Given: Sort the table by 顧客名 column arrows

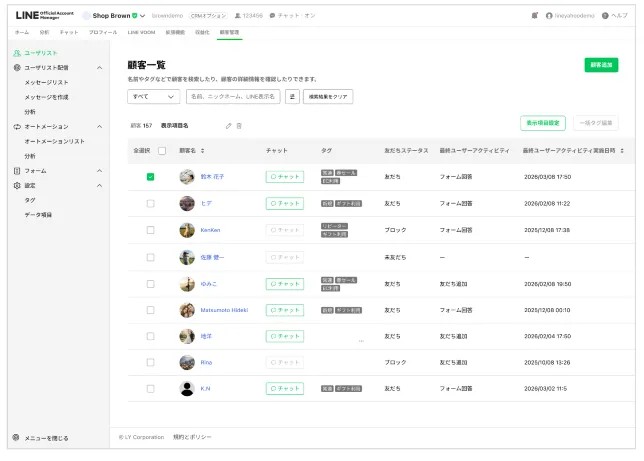Looking at the screenshot, I should pos(202,151).
